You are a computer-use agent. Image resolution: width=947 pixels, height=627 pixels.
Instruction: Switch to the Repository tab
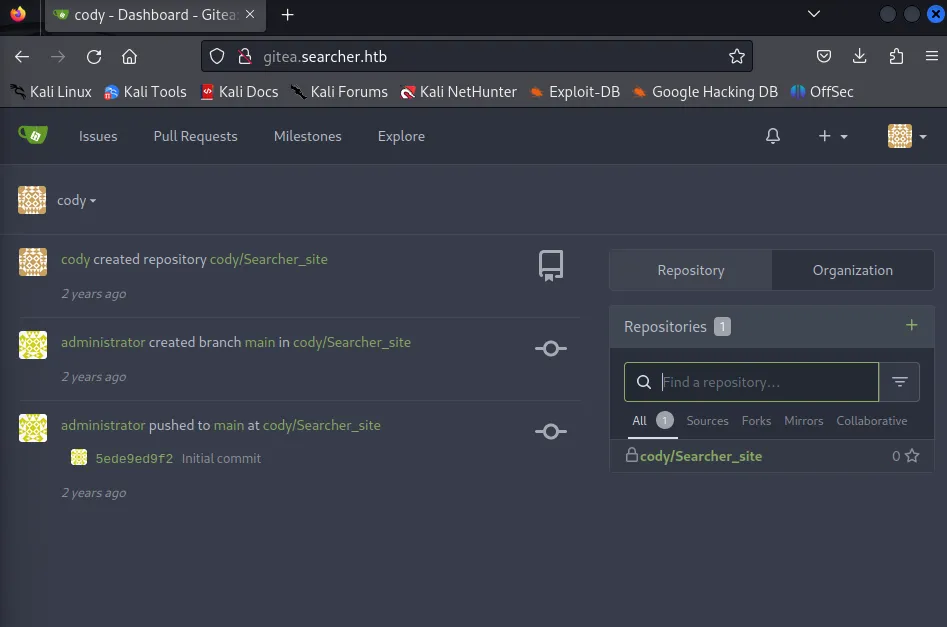[x=690, y=270]
